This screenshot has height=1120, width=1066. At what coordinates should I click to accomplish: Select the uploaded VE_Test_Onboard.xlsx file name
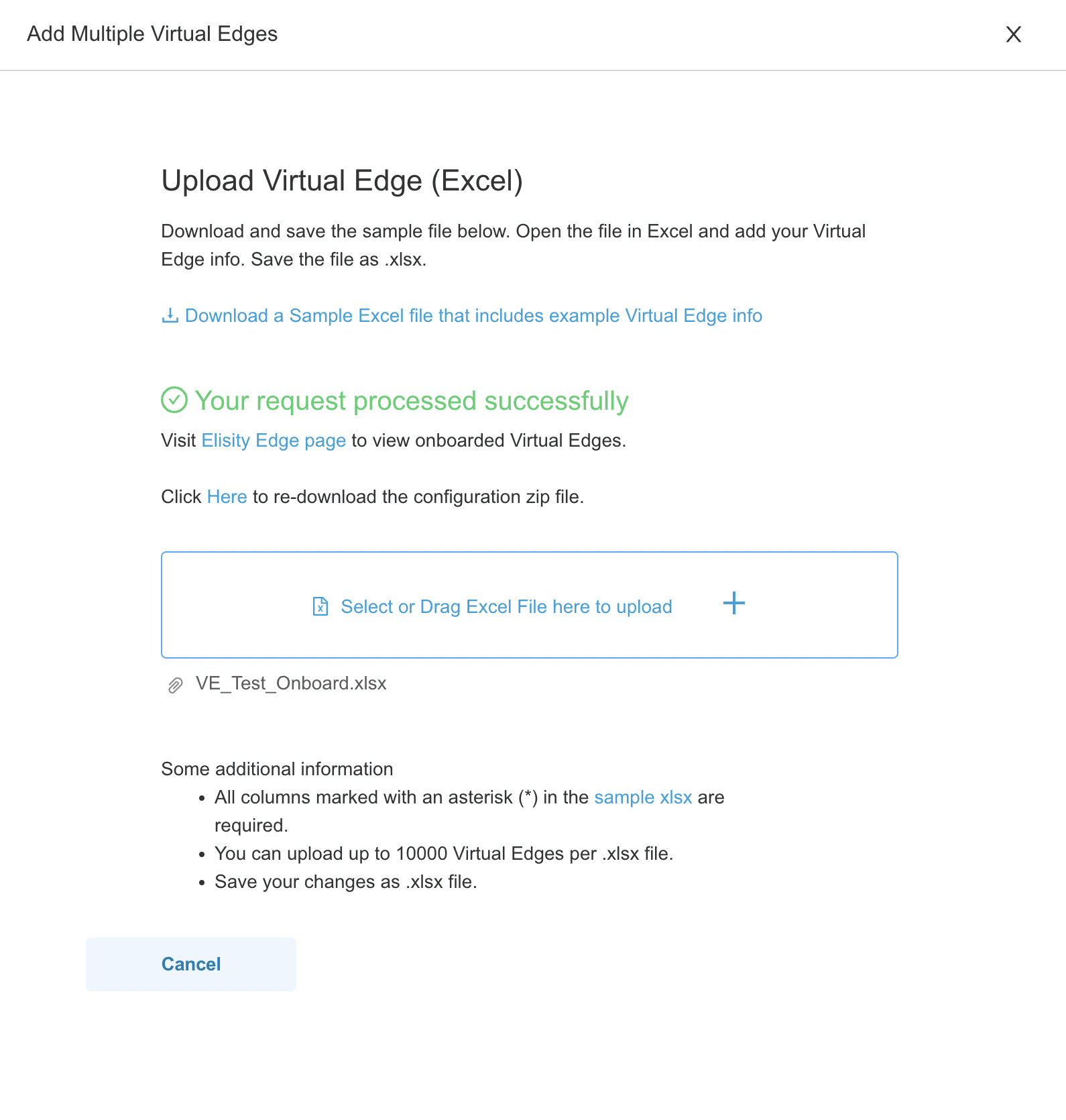[291, 683]
